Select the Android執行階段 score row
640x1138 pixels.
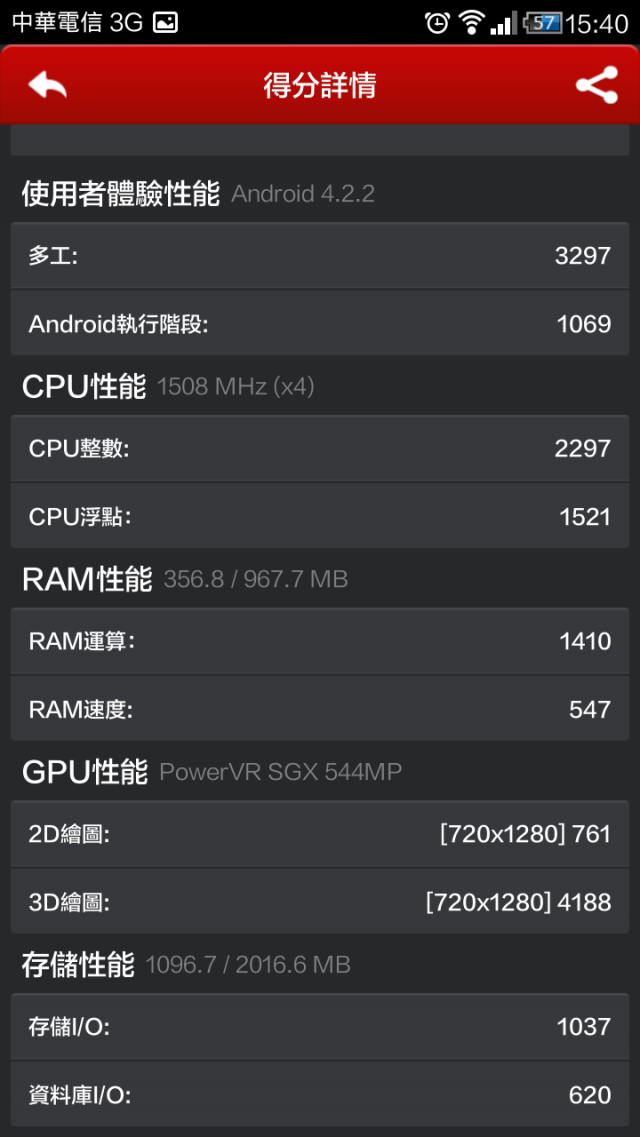click(x=319, y=323)
